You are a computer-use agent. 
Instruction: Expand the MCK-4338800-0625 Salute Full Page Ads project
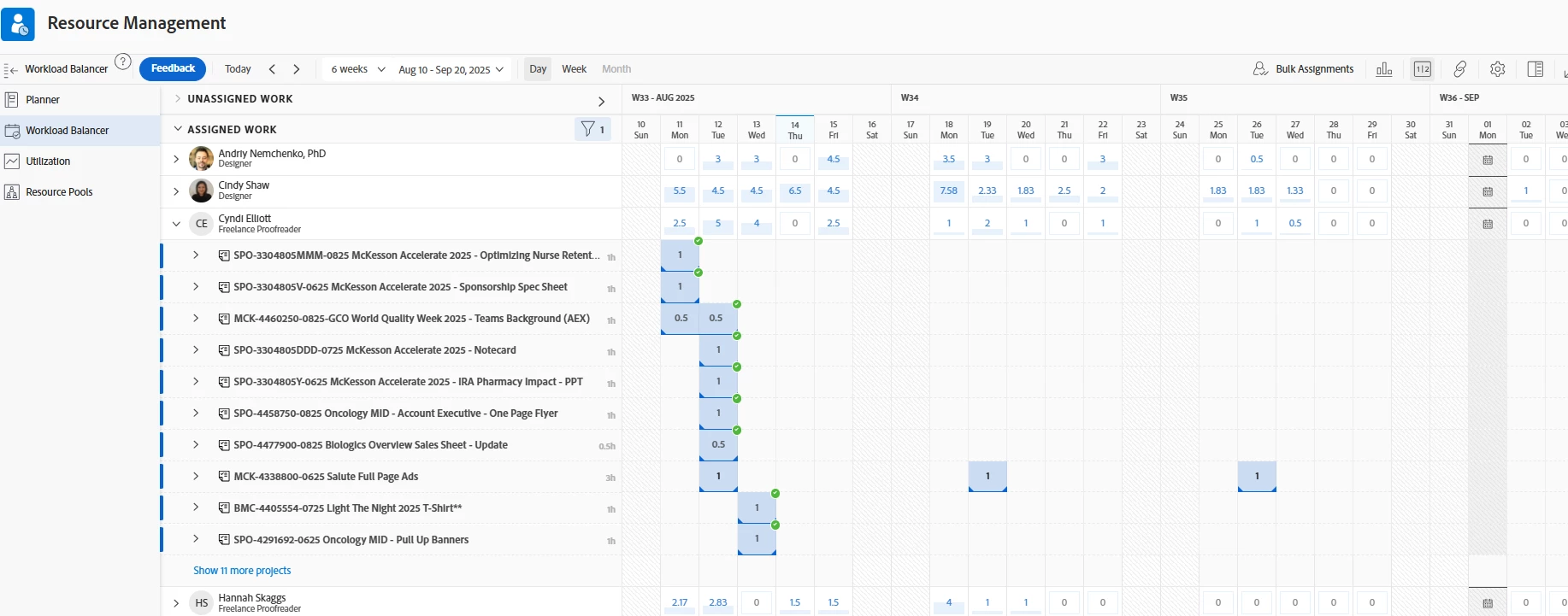tap(196, 476)
